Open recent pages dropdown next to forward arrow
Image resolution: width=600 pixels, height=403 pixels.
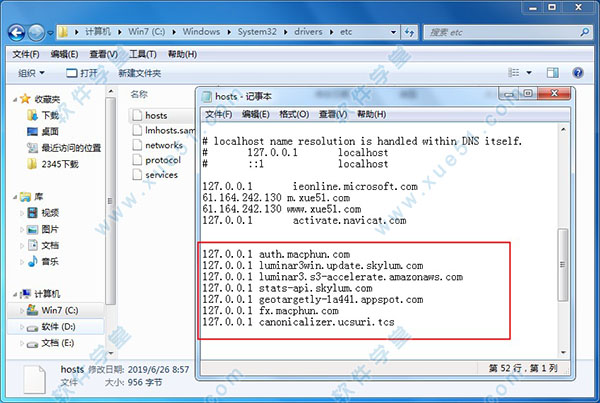[x=50, y=33]
